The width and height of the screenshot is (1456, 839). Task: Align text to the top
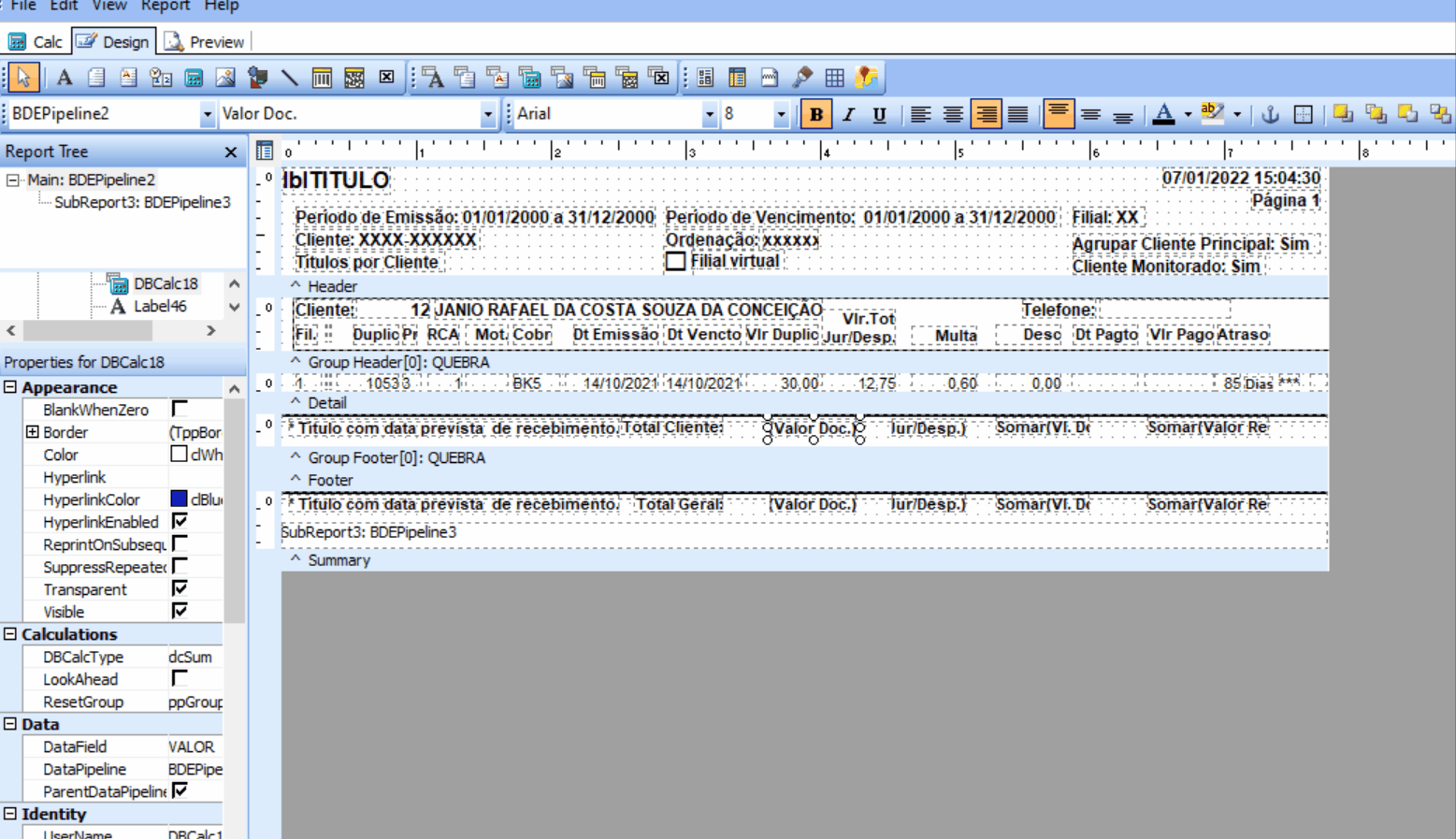(1059, 114)
